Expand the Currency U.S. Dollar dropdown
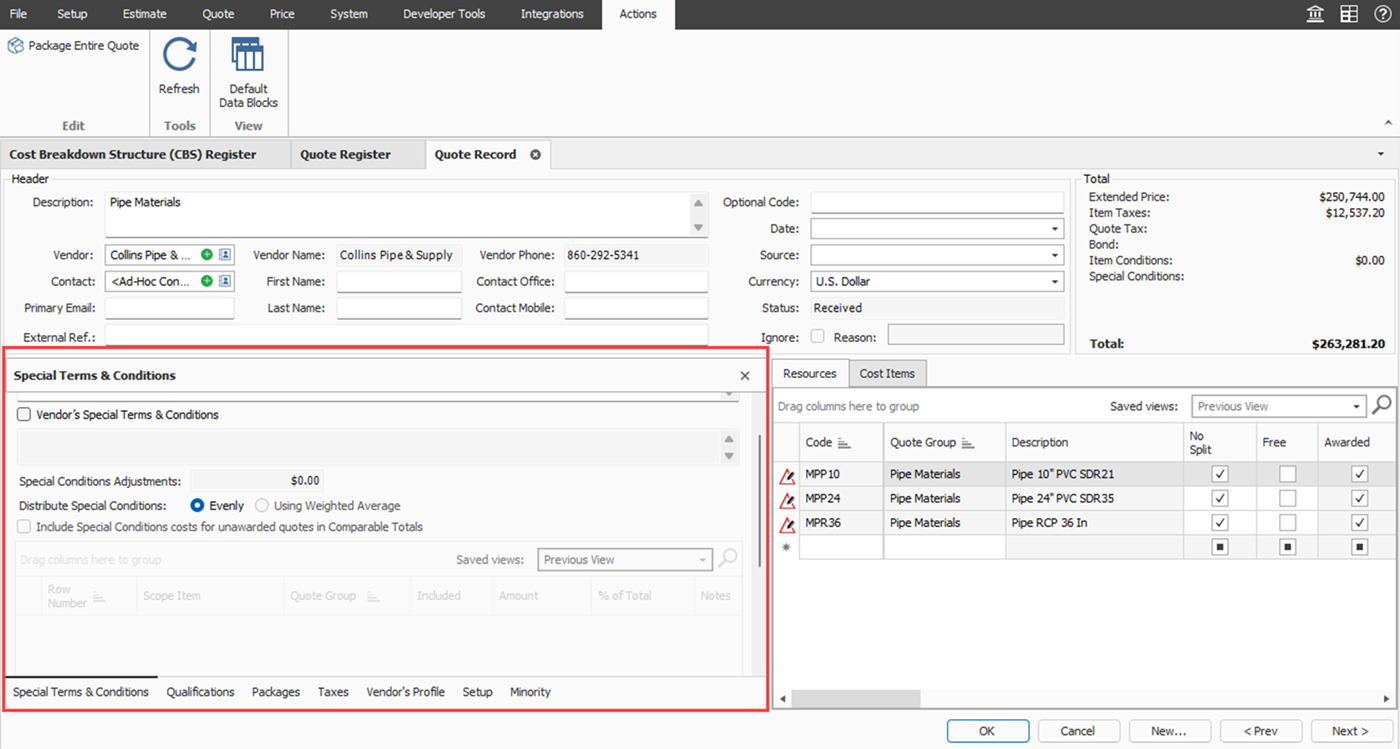Screen dimensions: 1400x749 tap(1054, 283)
